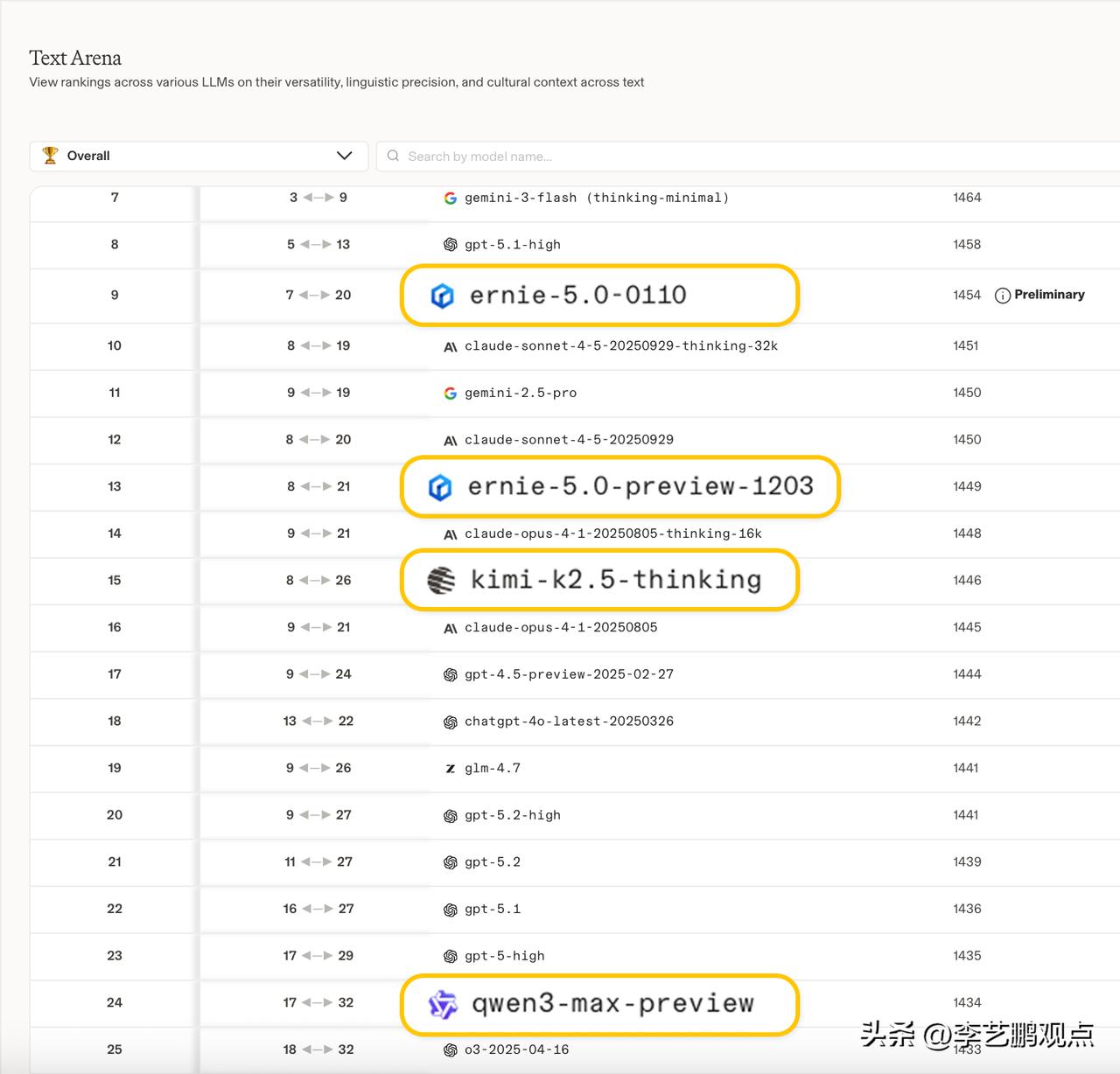Click the OpenAI logo beside gpt-5-high
Viewport: 1120px width, 1074px height.
450,956
